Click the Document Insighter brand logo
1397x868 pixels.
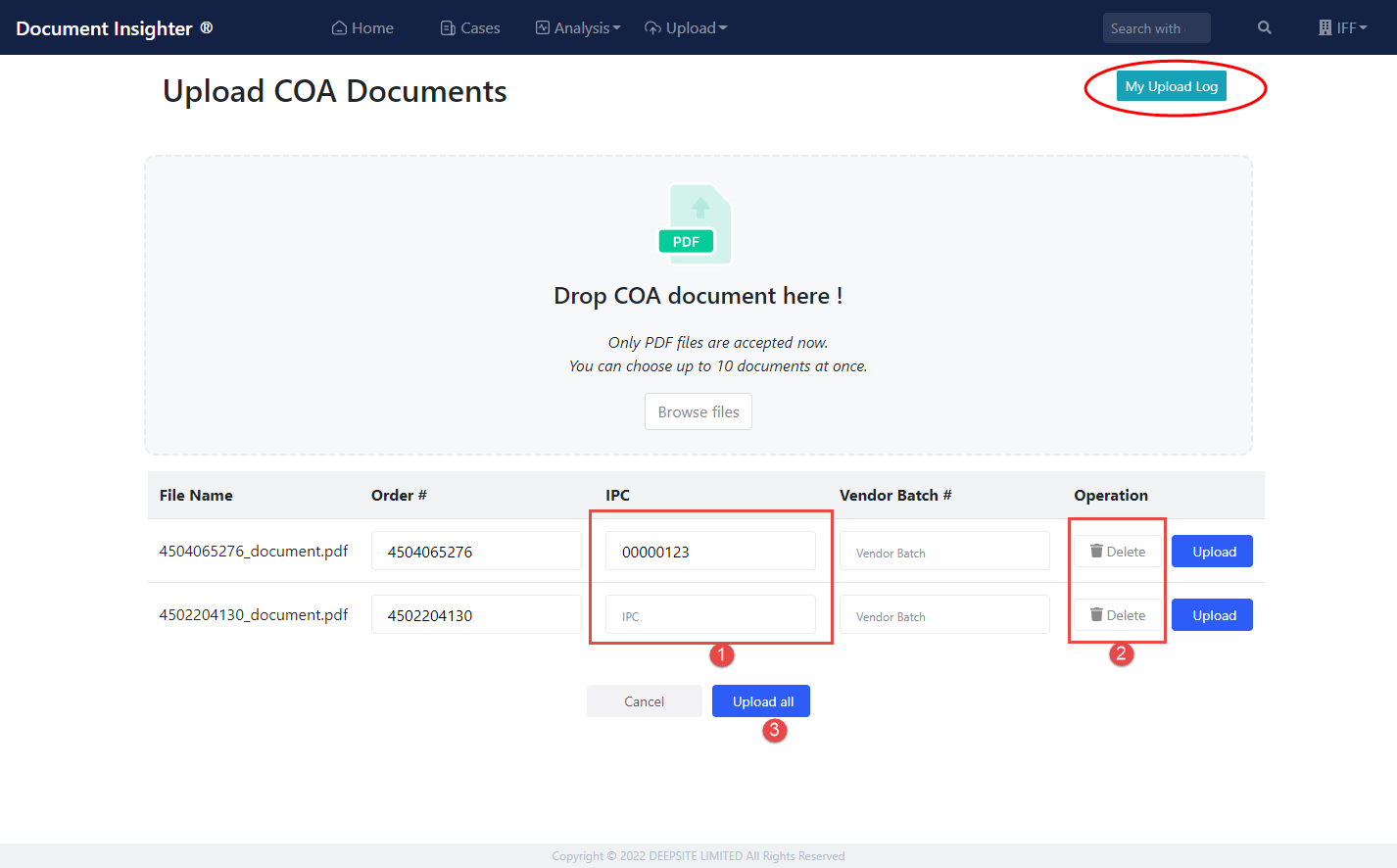(114, 28)
